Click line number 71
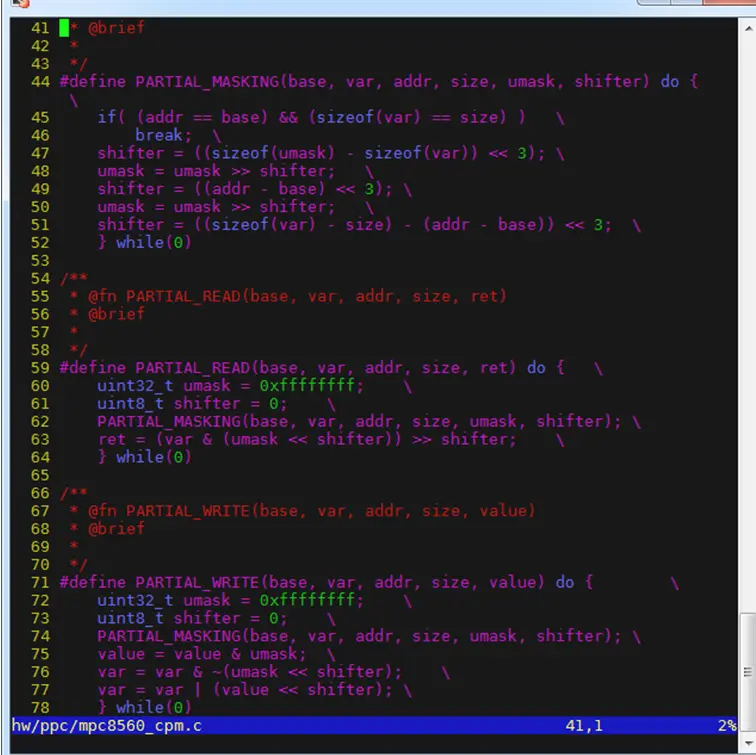The image size is (756, 755). [x=40, y=582]
